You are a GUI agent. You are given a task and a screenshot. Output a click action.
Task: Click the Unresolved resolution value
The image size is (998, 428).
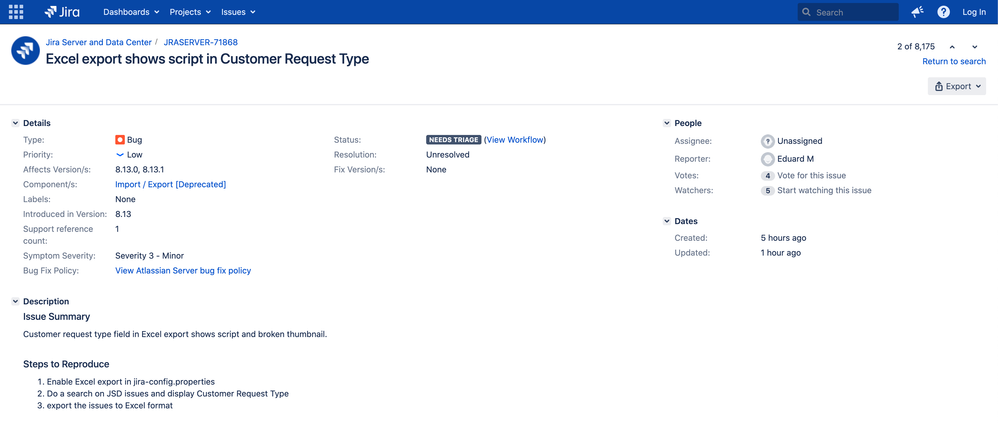448,155
